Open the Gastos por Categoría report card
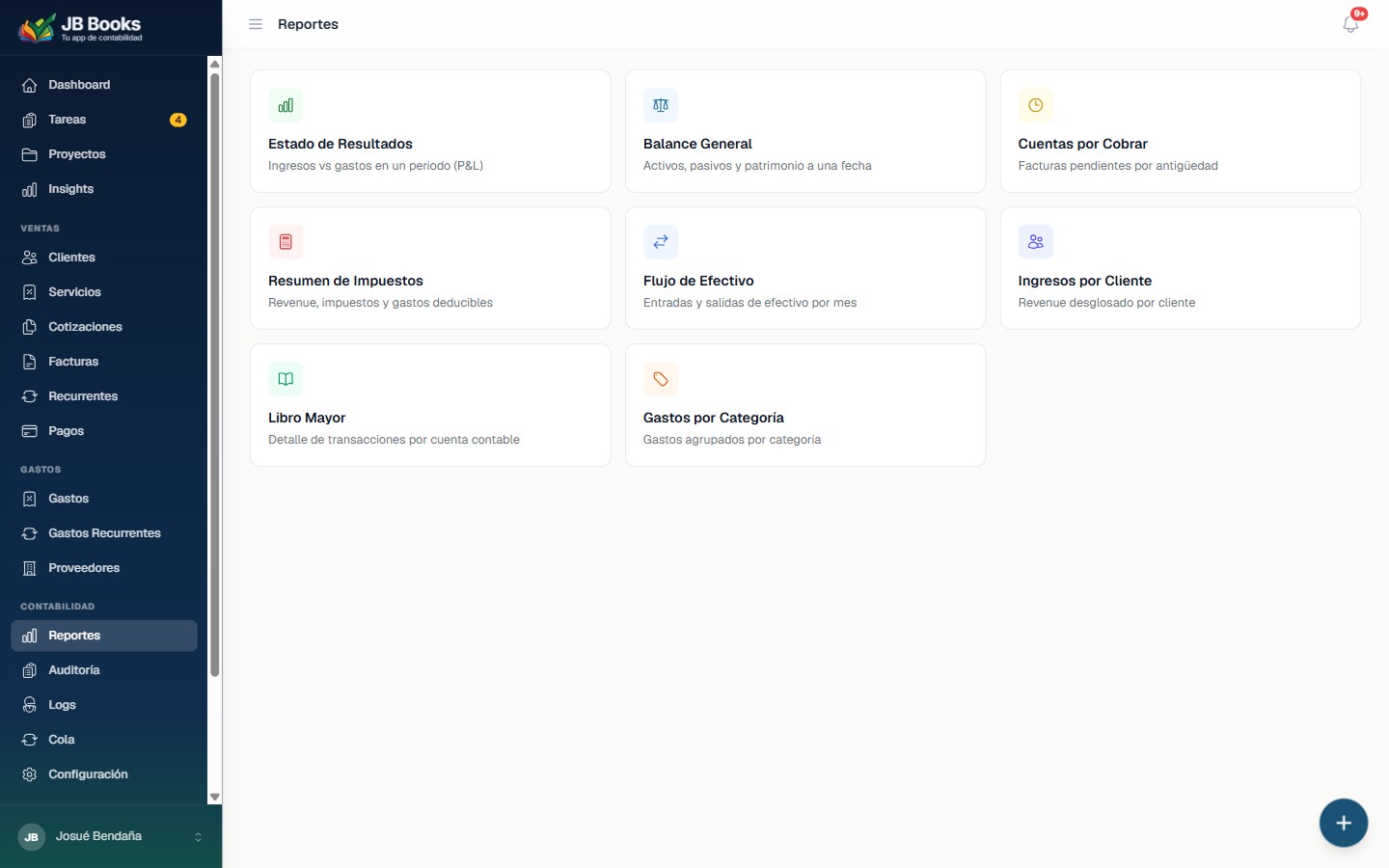This screenshot has height=868, width=1389. pos(805,405)
